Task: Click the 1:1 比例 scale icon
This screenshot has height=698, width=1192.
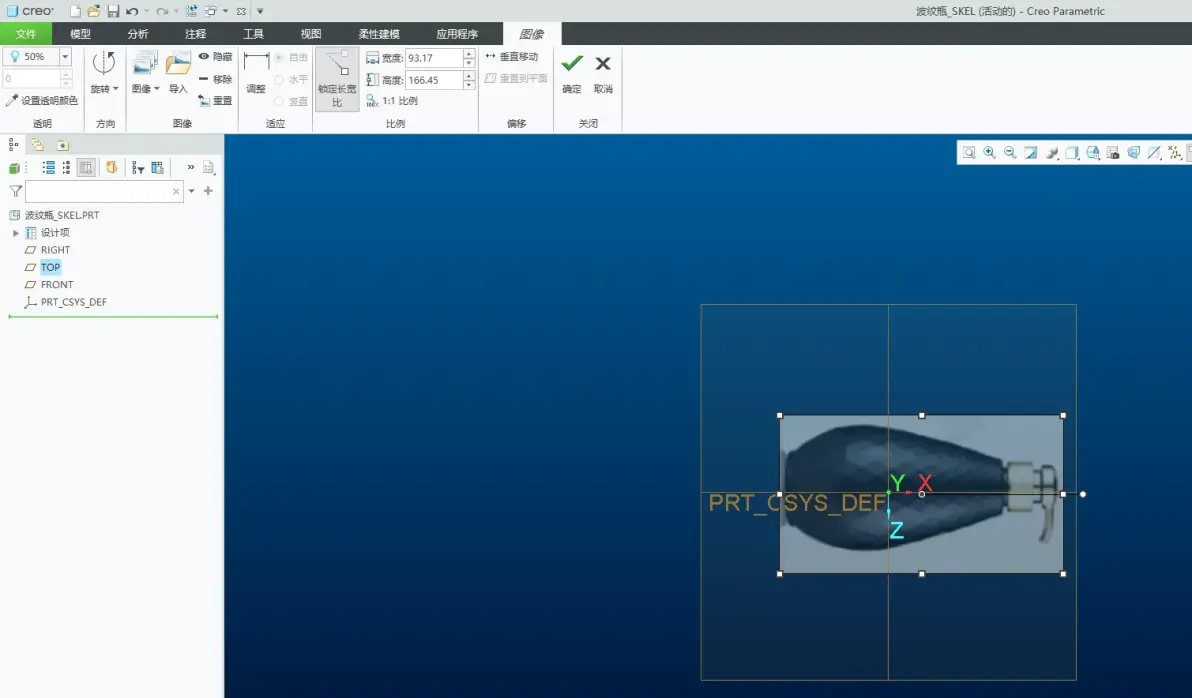Action: [x=372, y=100]
